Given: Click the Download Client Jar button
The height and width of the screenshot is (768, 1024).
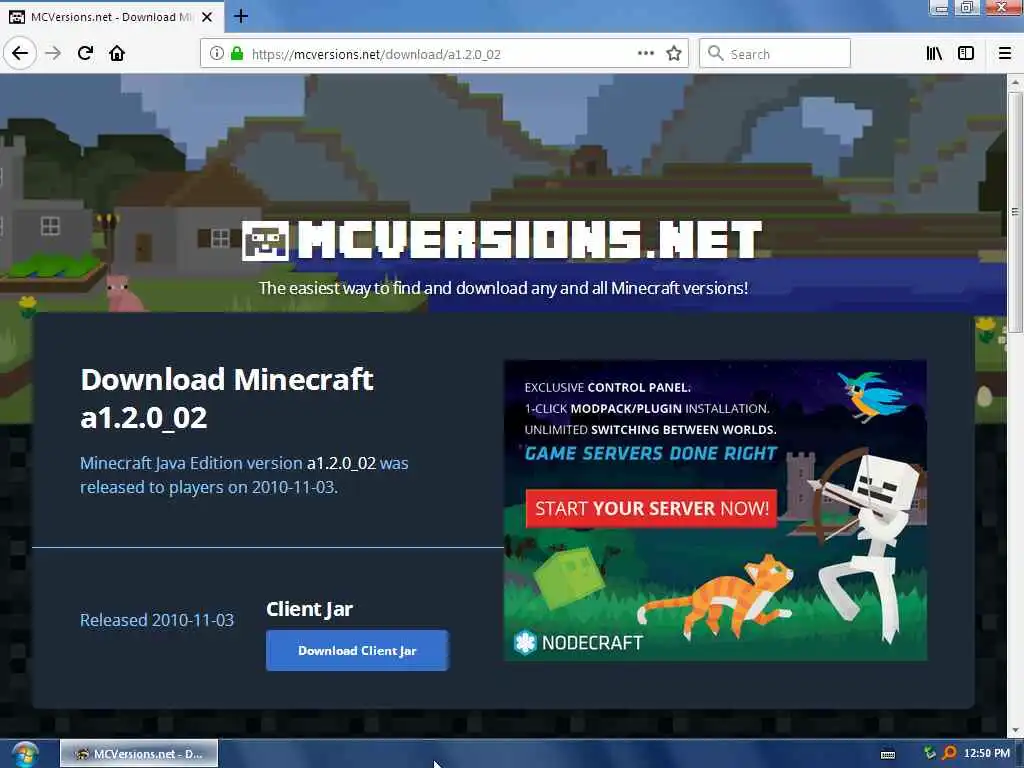Looking at the screenshot, I should click(357, 650).
